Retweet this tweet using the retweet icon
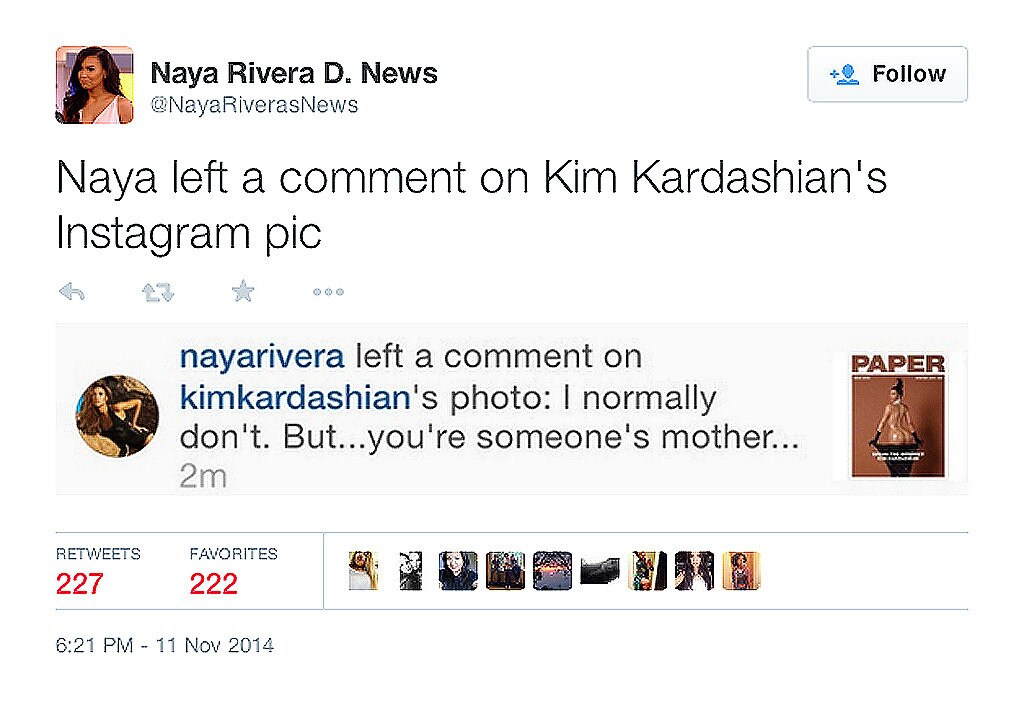Image resolution: width=1024 pixels, height=708 pixels. click(x=157, y=292)
